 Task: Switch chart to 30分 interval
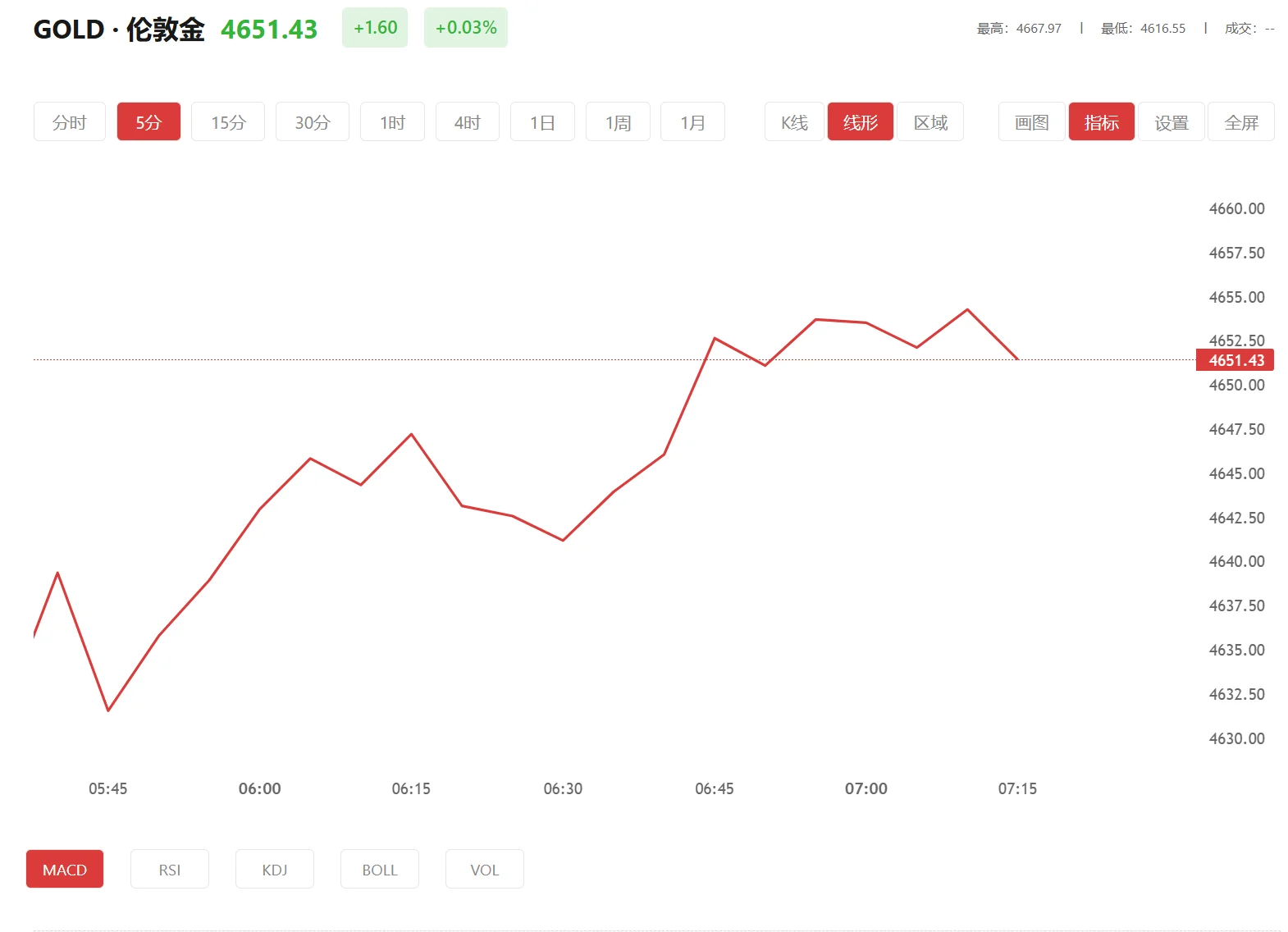tap(312, 122)
